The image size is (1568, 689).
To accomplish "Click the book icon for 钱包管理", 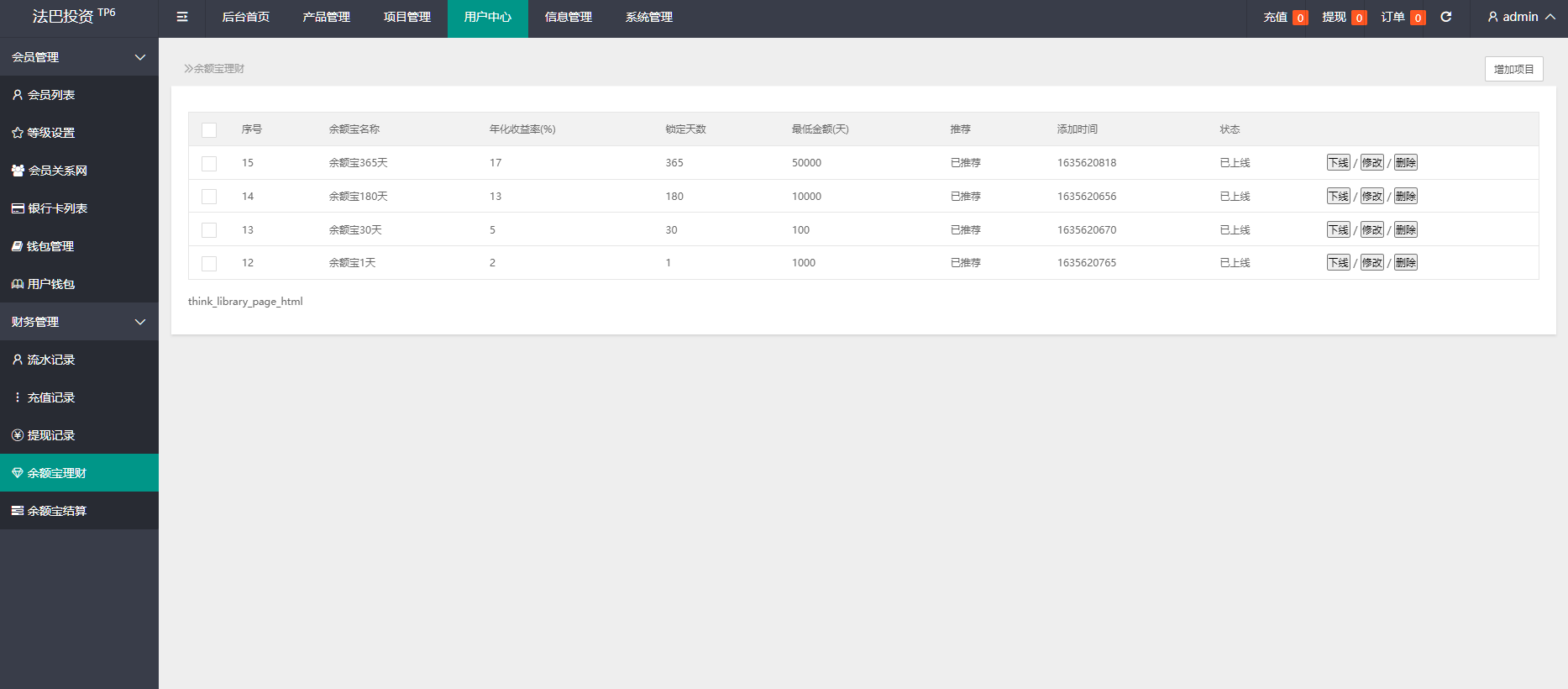I will [x=18, y=246].
